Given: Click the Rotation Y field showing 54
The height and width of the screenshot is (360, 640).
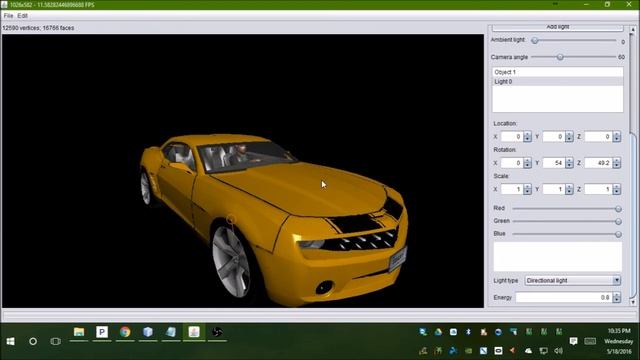Looking at the screenshot, I should (553, 163).
